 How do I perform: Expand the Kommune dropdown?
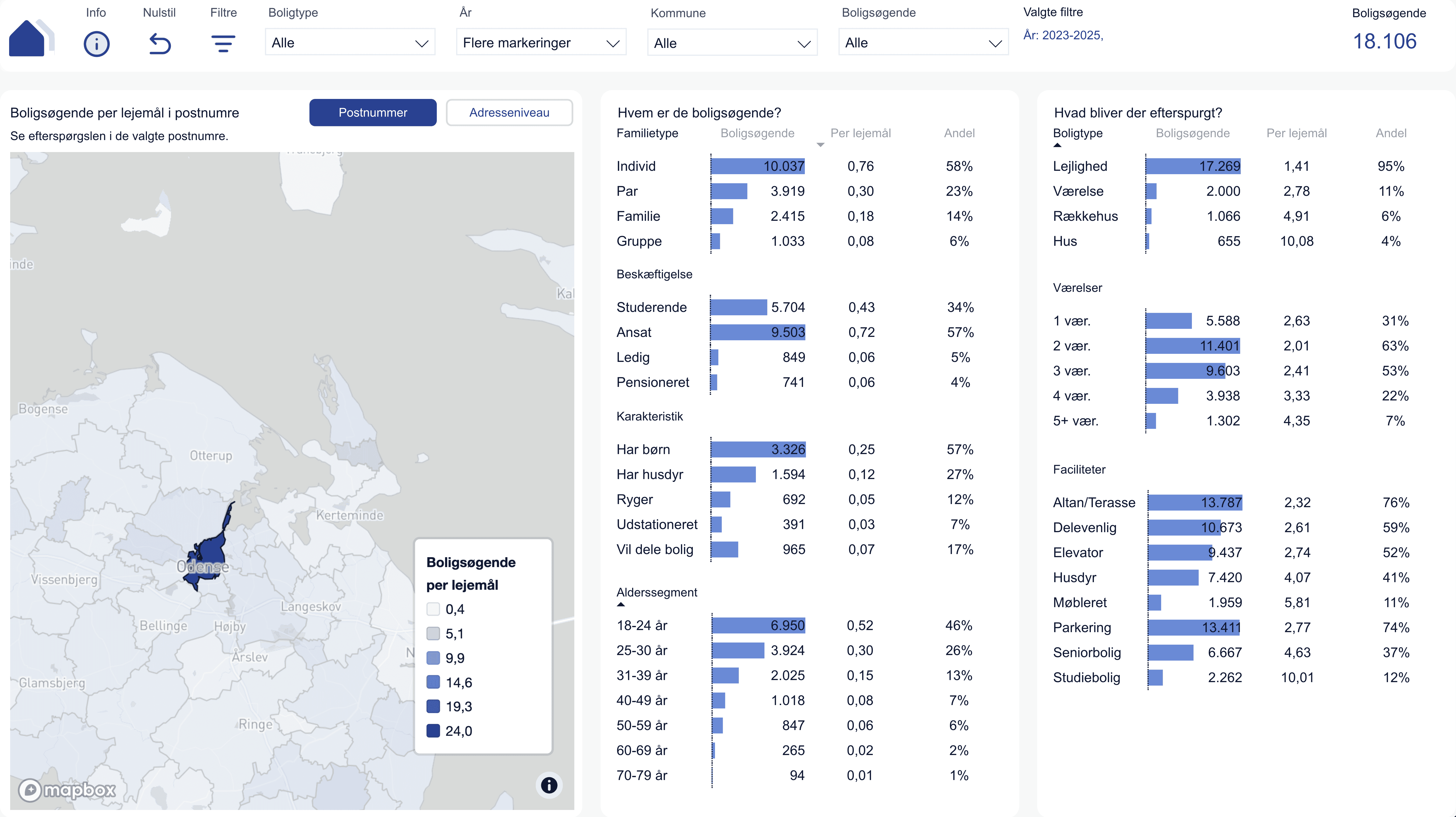pos(732,43)
